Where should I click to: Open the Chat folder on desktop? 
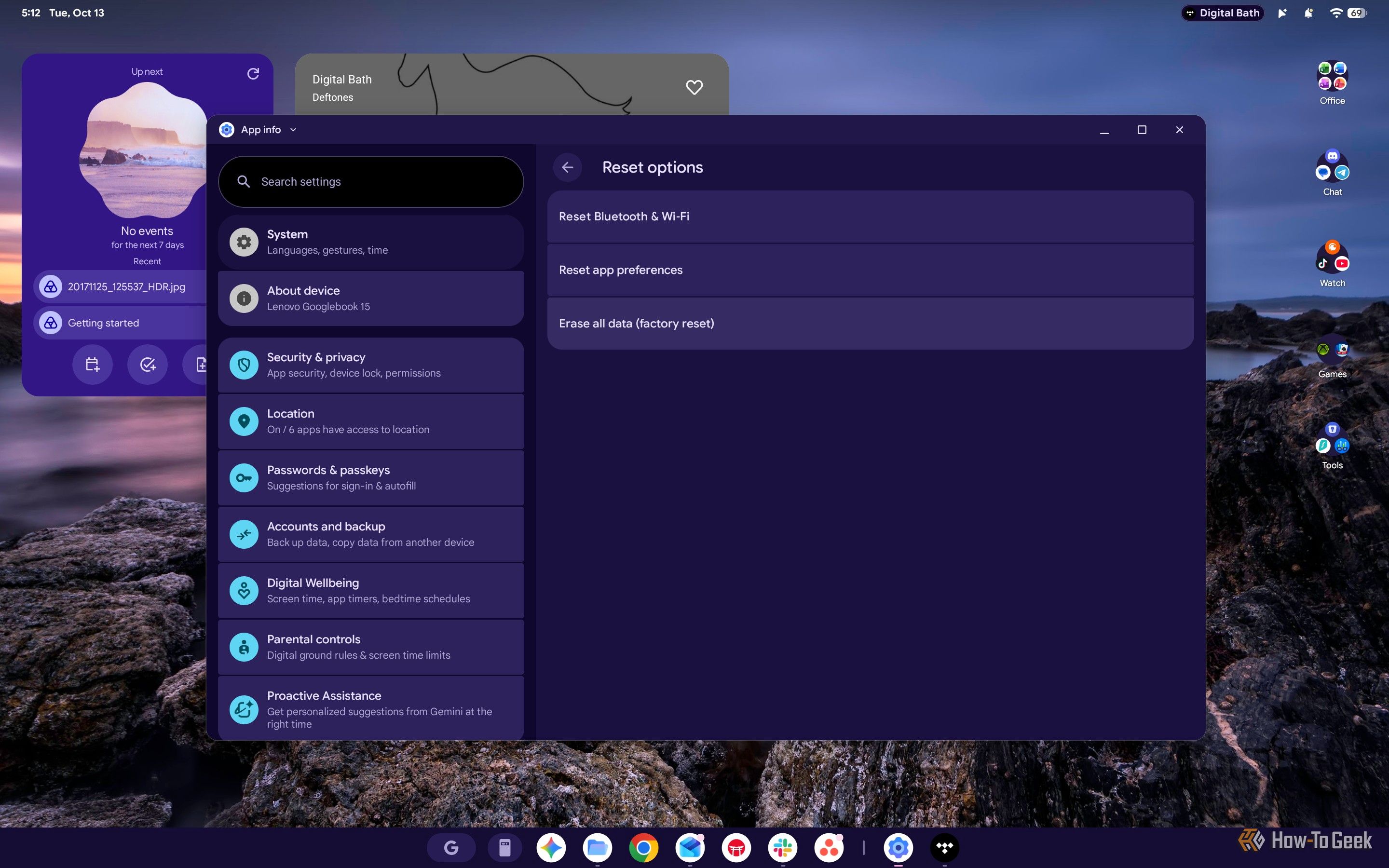[x=1332, y=173]
